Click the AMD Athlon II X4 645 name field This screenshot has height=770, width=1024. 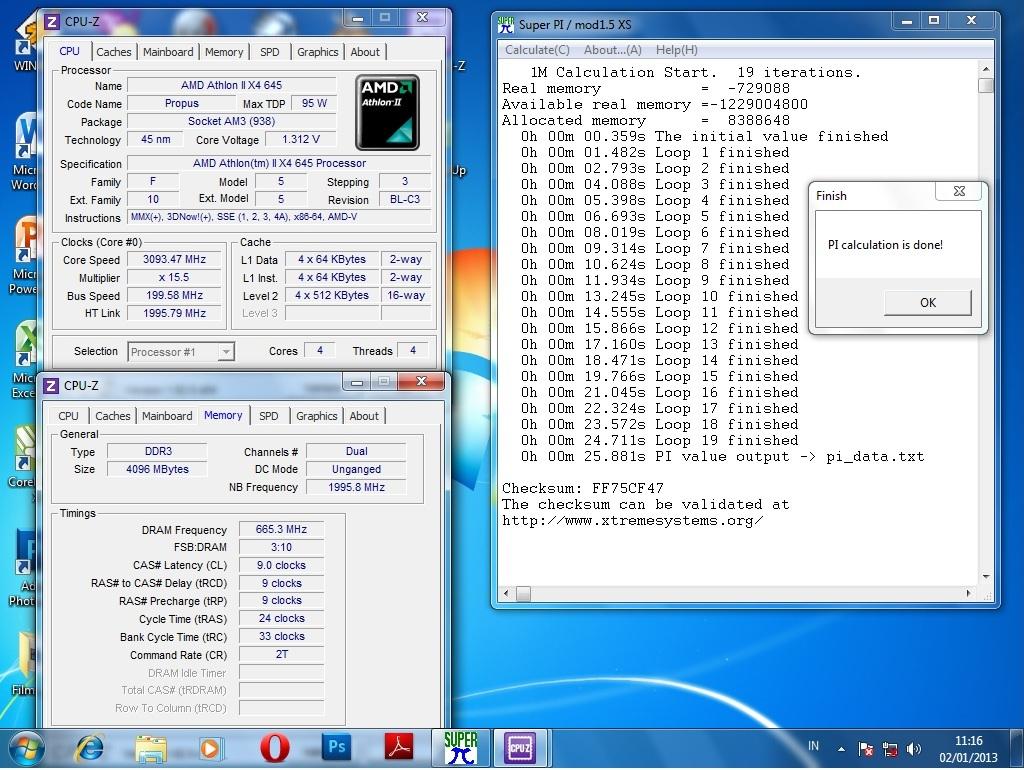231,85
